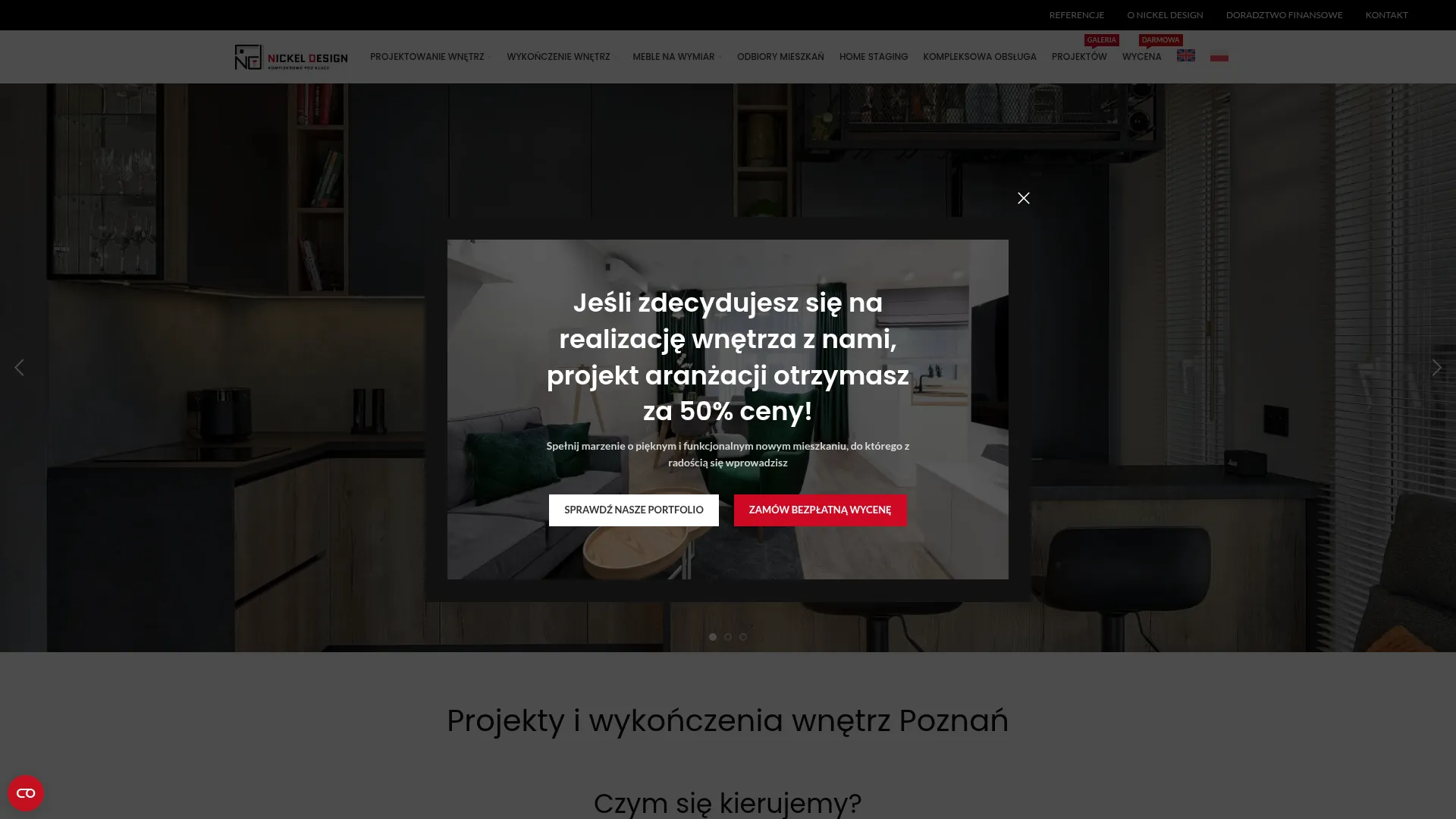
Task: Select the second carousel indicator dot
Action: (x=728, y=637)
